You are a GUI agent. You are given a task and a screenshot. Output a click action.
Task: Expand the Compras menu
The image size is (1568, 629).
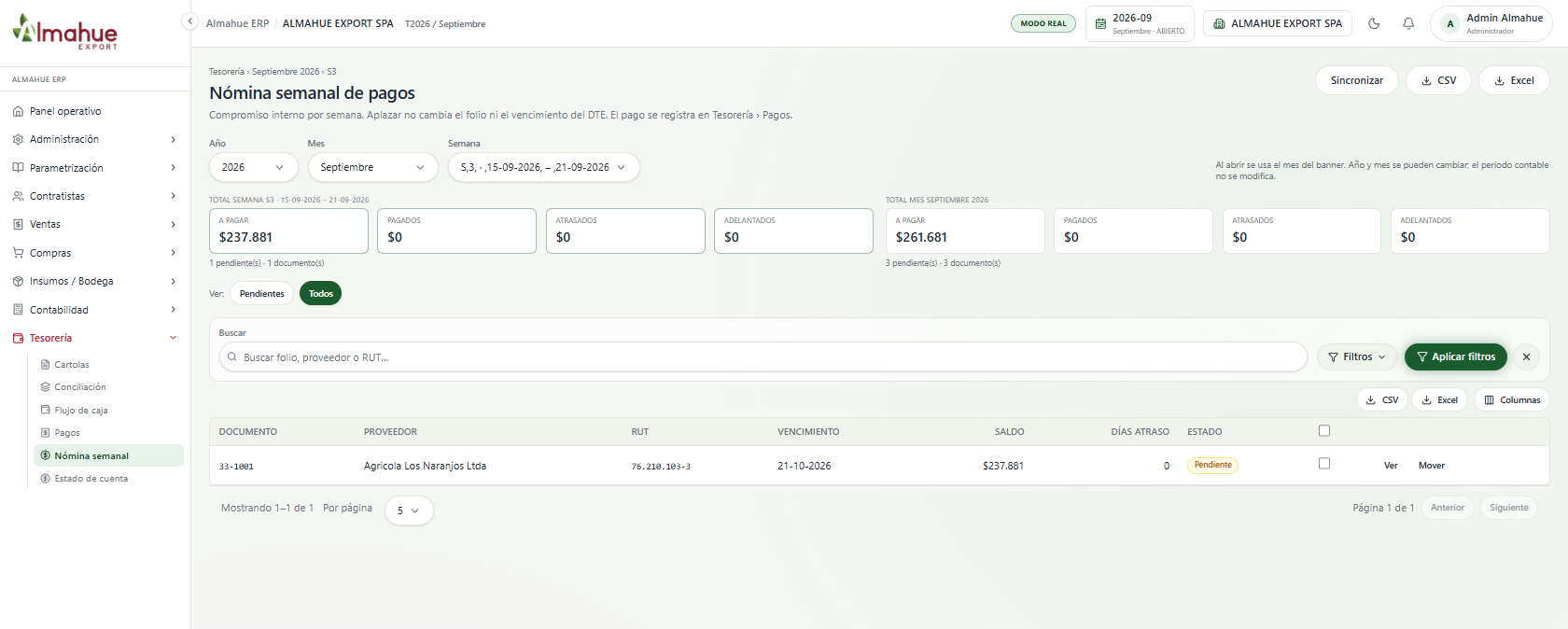click(x=95, y=253)
